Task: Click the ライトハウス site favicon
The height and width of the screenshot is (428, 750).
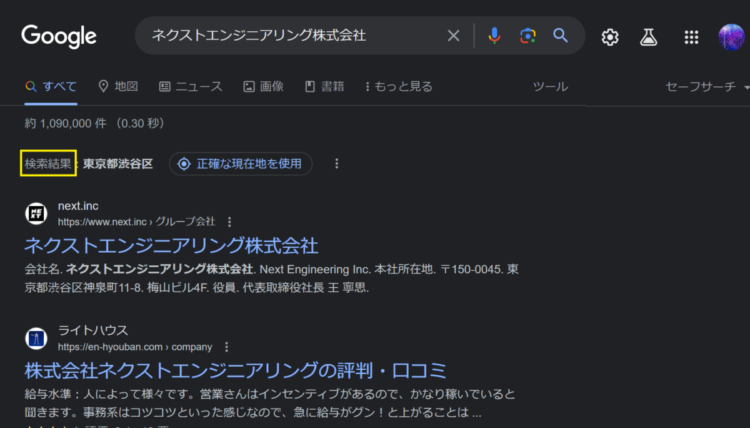Action: pos(36,339)
